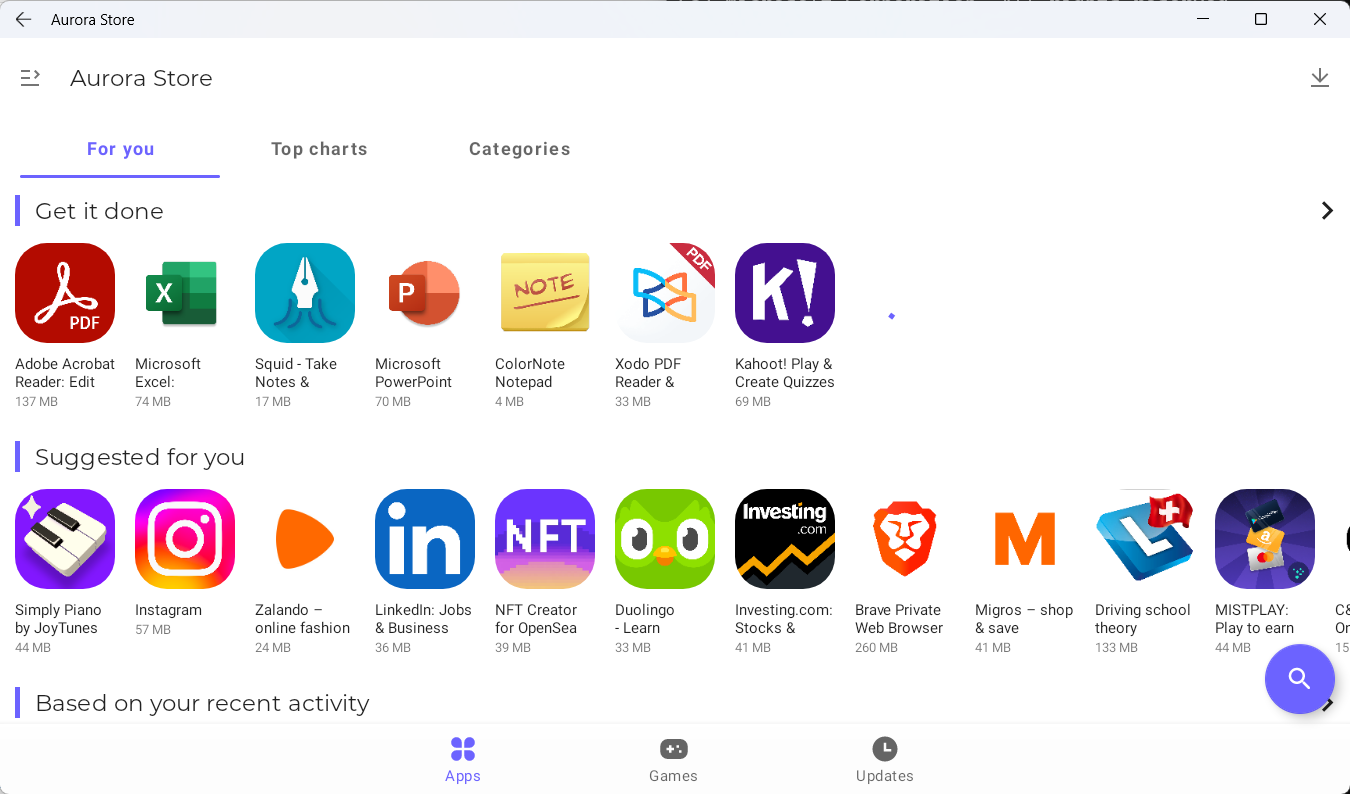Image resolution: width=1350 pixels, height=794 pixels.
Task: Click the Investing.com: Stocks label
Action: (784, 619)
